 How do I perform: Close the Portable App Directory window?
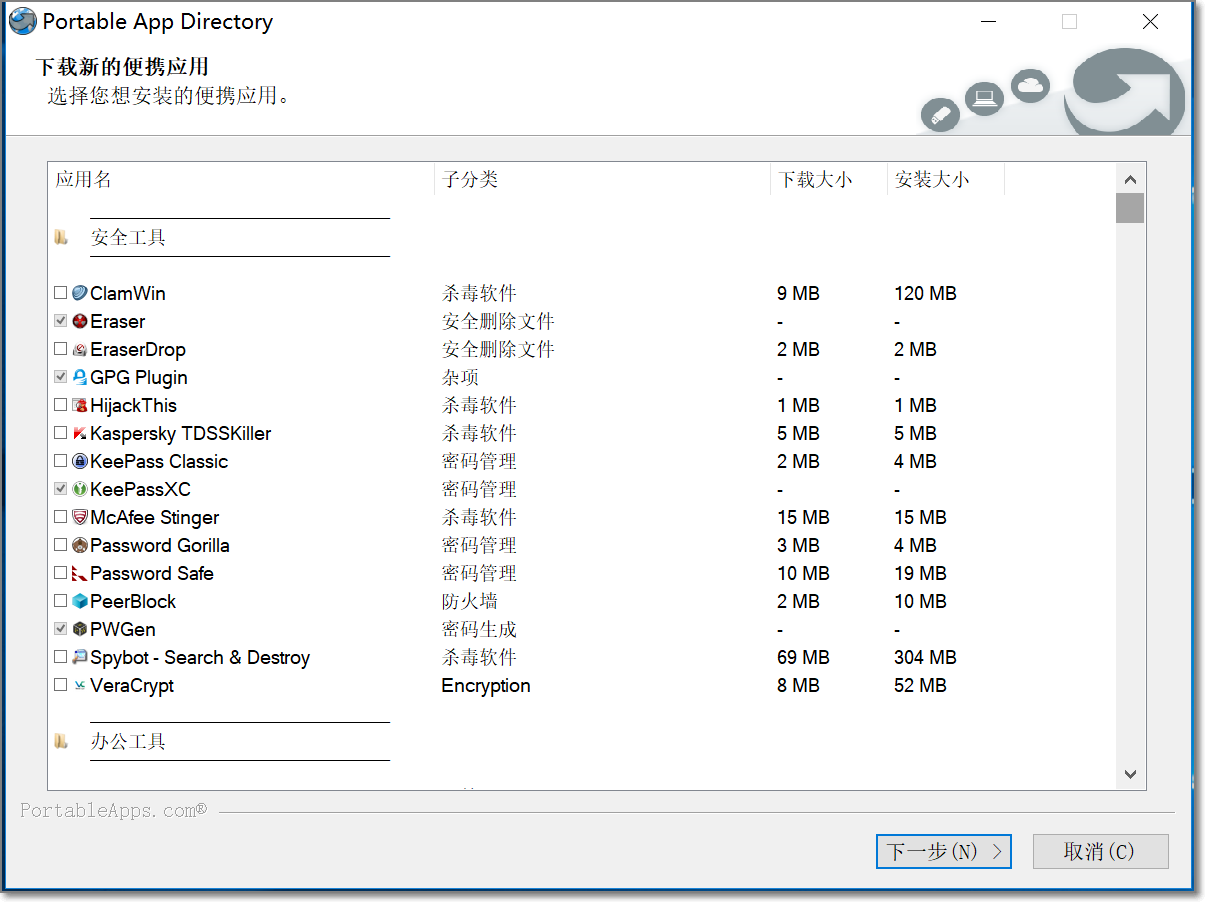(x=1150, y=21)
